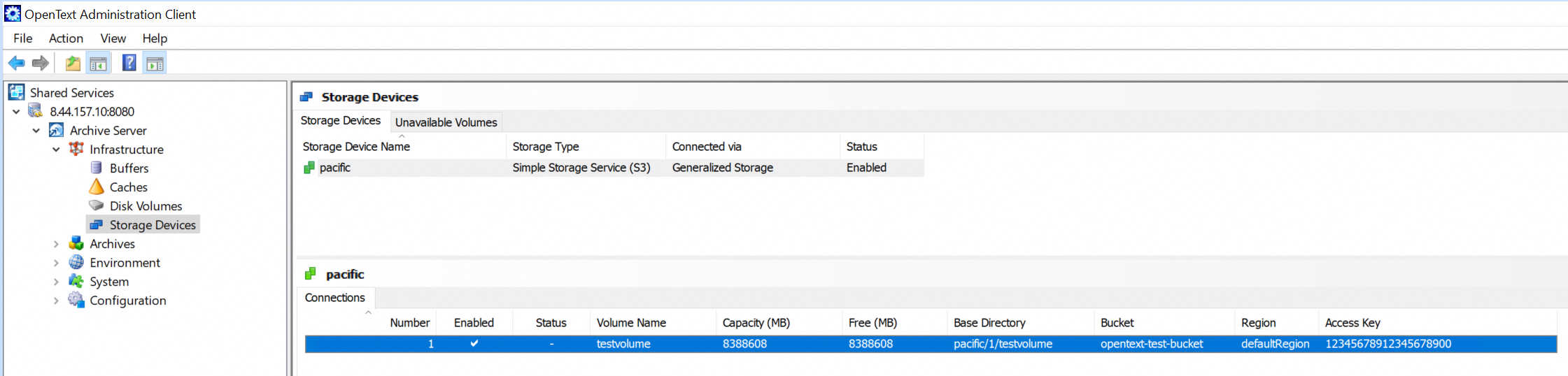The height and width of the screenshot is (376, 1568).
Task: Click the access key 12345678912345678900
Action: (1388, 344)
